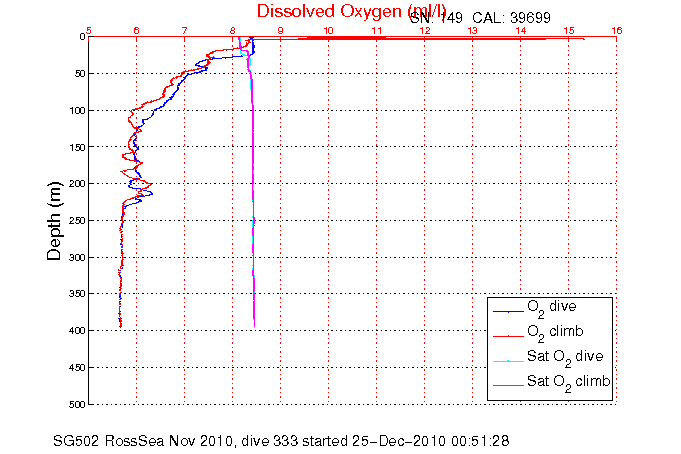Click the depth tick label 350
Viewport: 681px width, 454px height.
click(x=77, y=294)
